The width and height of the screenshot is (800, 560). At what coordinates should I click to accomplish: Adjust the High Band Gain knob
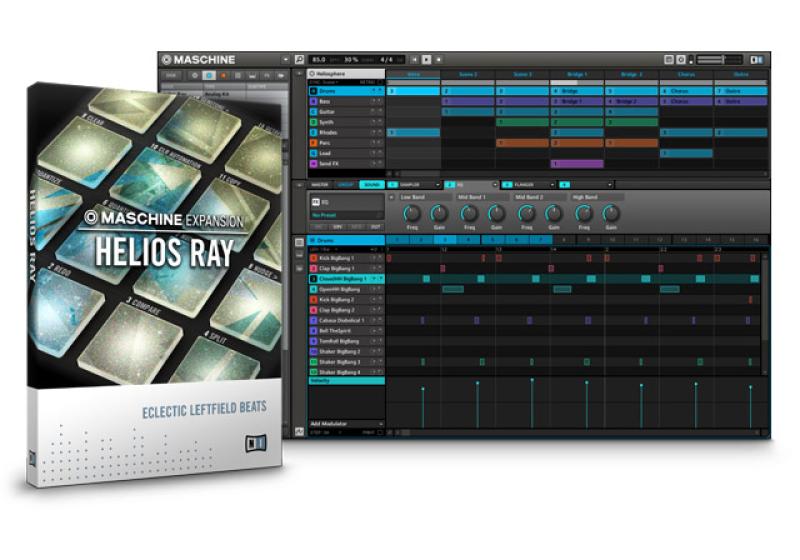point(611,213)
